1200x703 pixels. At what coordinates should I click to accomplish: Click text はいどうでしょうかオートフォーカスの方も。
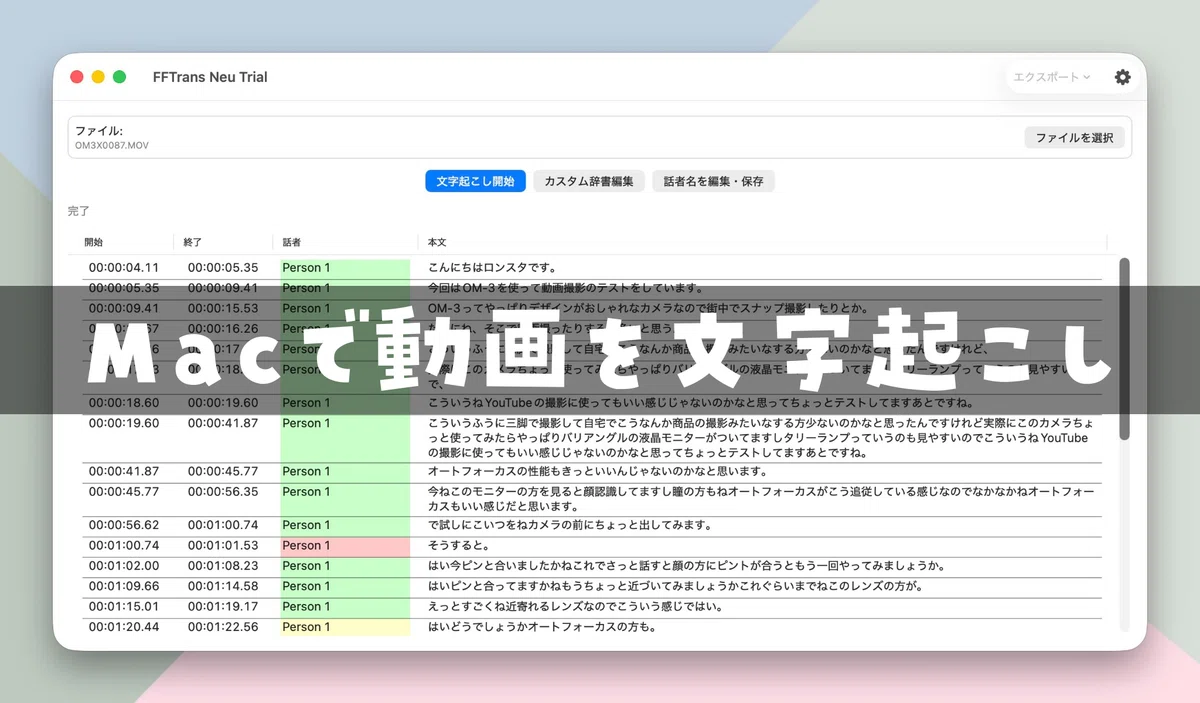[x=542, y=627]
